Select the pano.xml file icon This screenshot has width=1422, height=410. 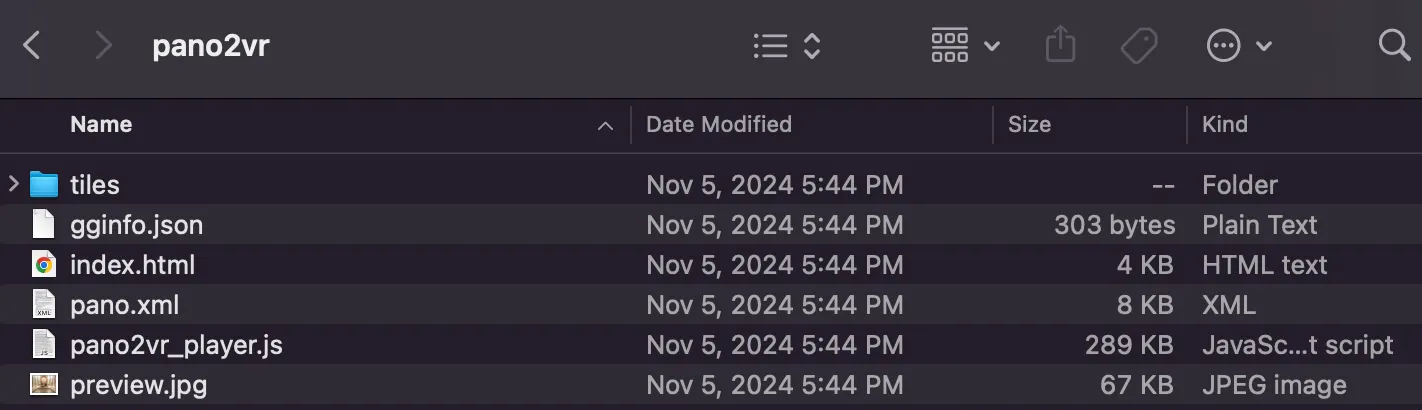[44, 305]
